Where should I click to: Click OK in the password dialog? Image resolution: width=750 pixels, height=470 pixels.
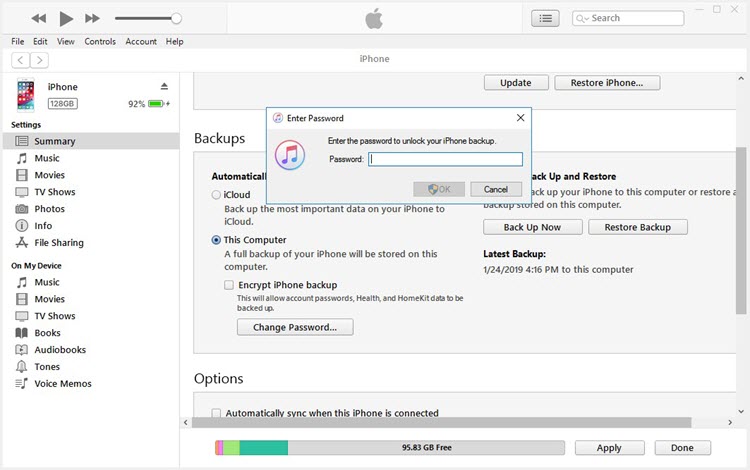(x=439, y=189)
